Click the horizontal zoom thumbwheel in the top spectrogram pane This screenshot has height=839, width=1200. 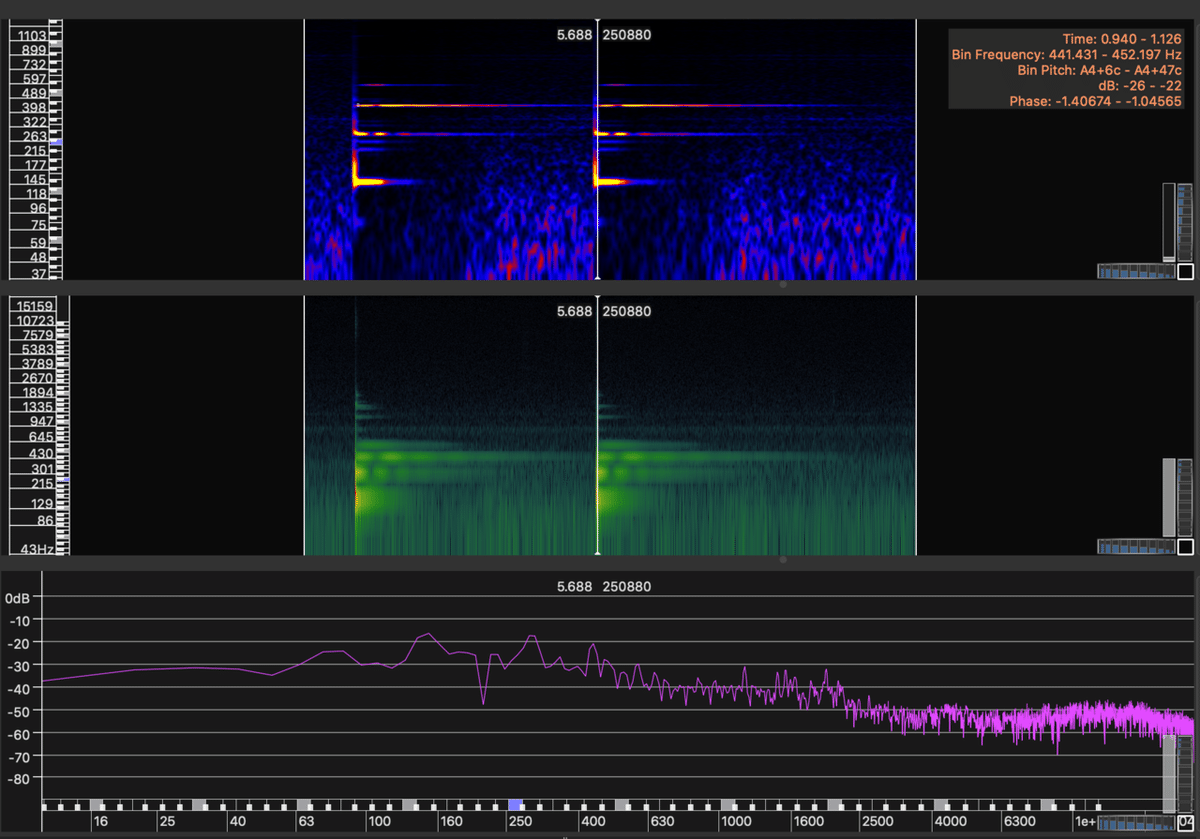coord(1136,271)
